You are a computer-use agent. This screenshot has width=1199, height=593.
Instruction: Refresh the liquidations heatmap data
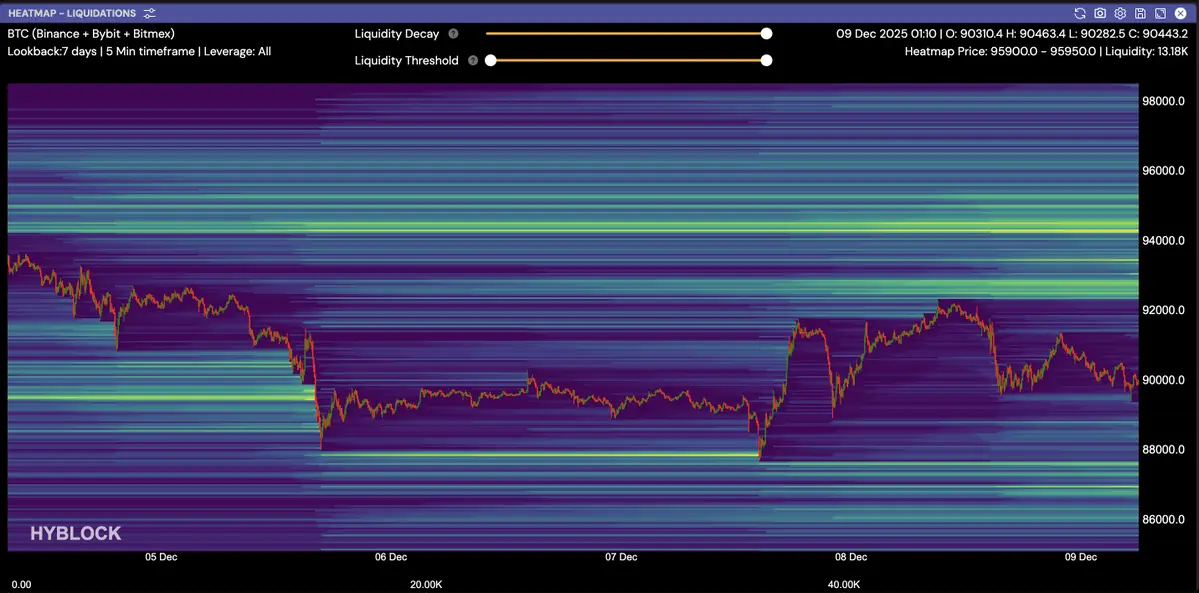click(1080, 13)
